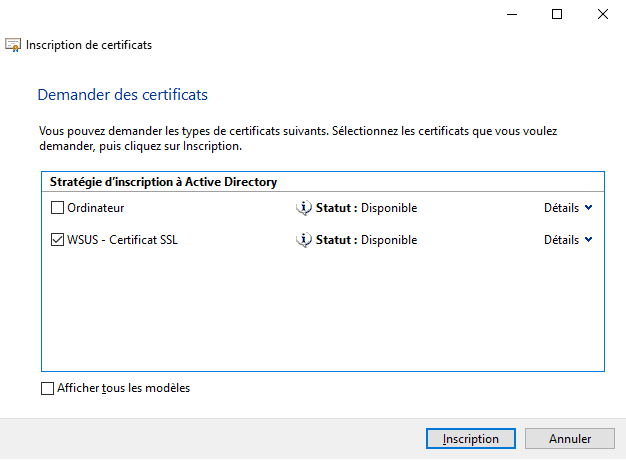
Task: Close the certificate enrollment window
Action: 603,14
